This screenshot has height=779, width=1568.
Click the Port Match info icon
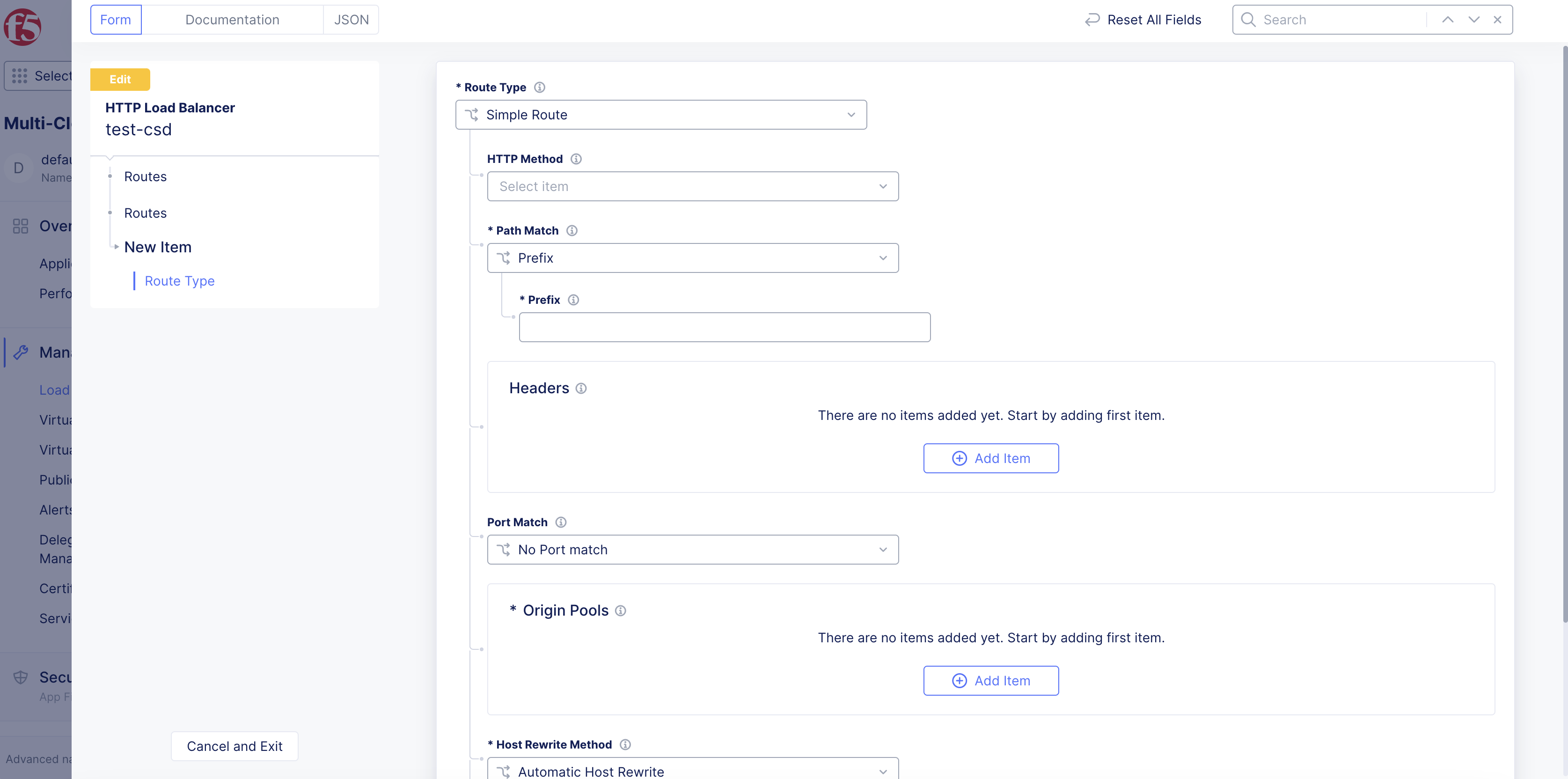coord(561,522)
